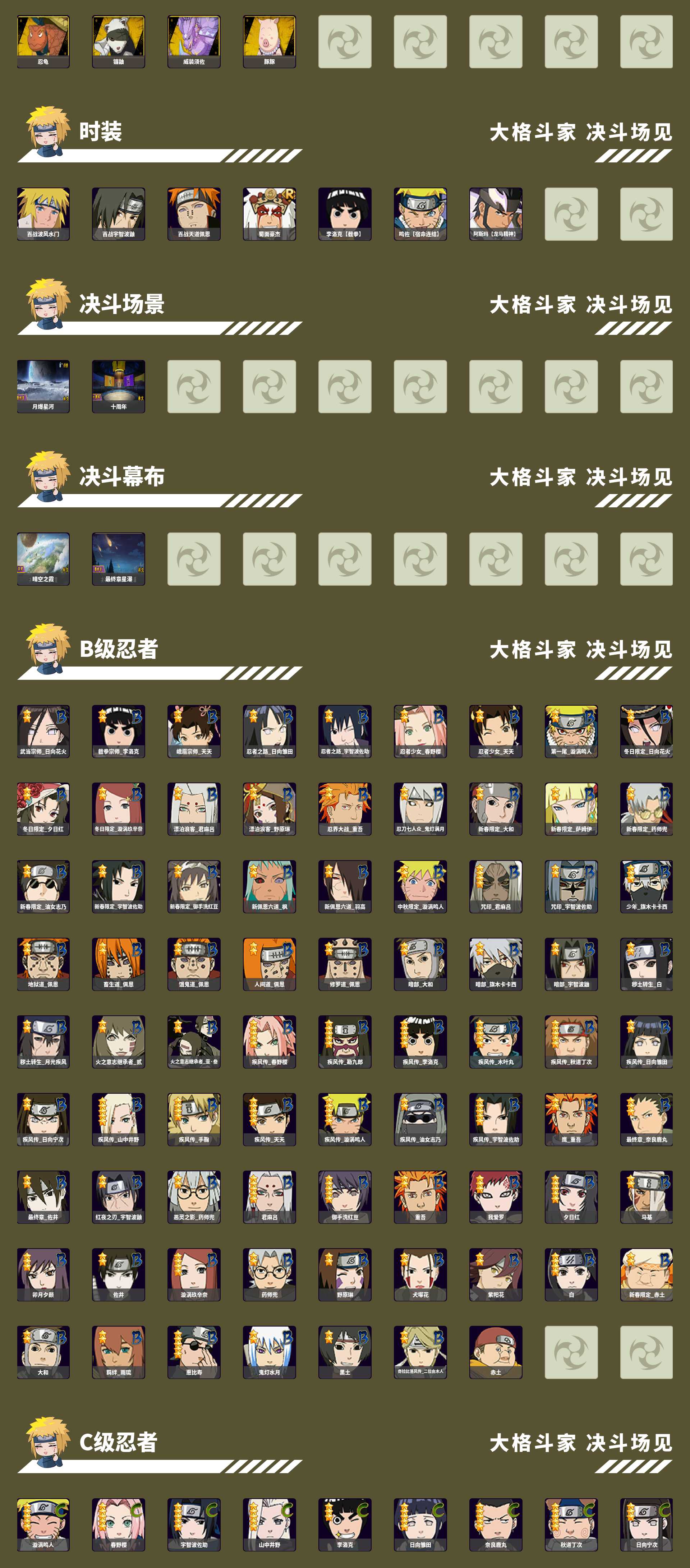Viewport: 690px width, 1568px height.
Task: Select the 忍龟 summon icon
Action: click(x=43, y=41)
